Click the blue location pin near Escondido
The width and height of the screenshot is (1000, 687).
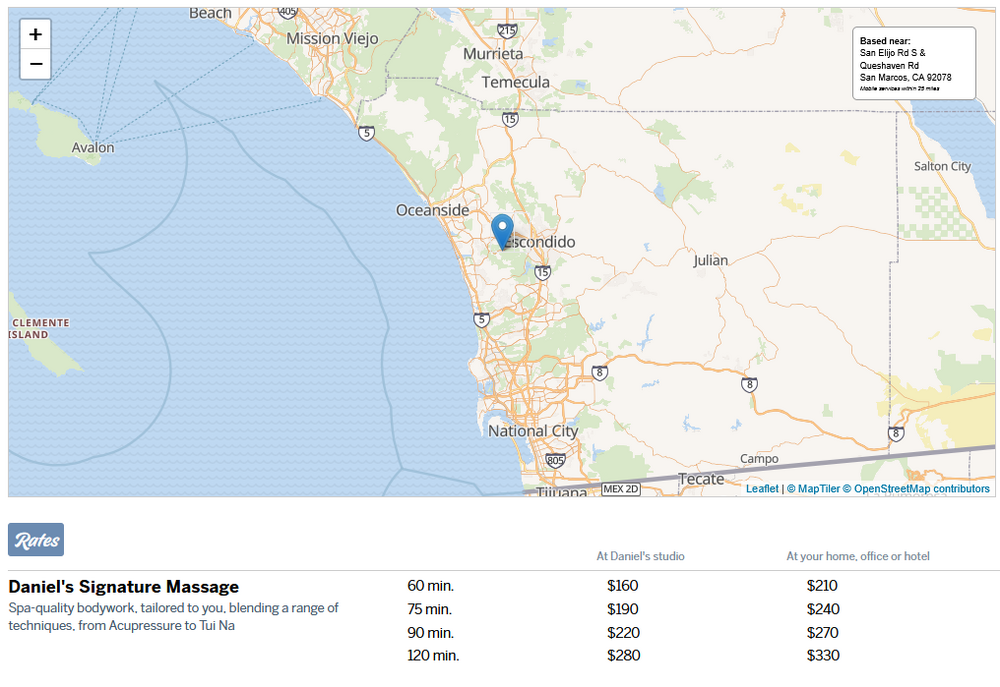point(503,230)
